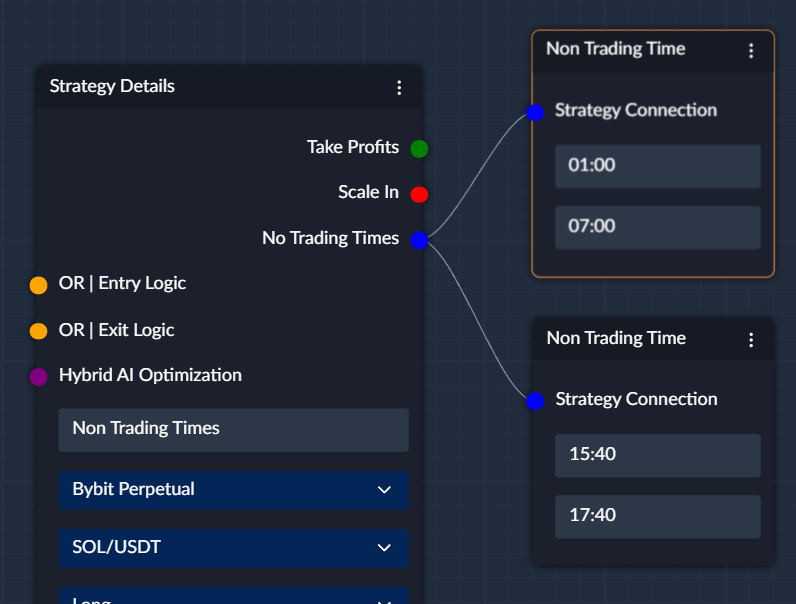Click the OR | Entry Logic label
796x604 pixels.
122,283
